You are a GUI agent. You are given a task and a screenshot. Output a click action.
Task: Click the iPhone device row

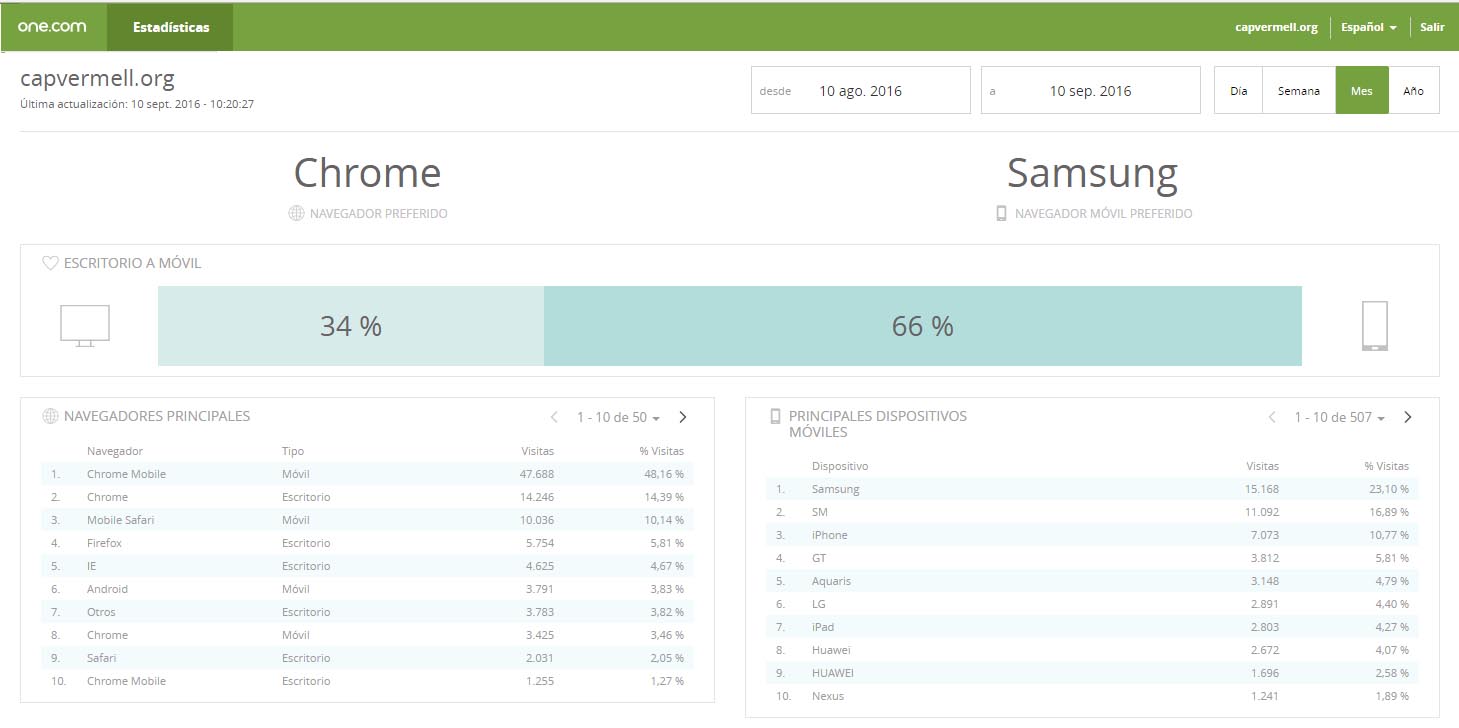tap(1092, 535)
